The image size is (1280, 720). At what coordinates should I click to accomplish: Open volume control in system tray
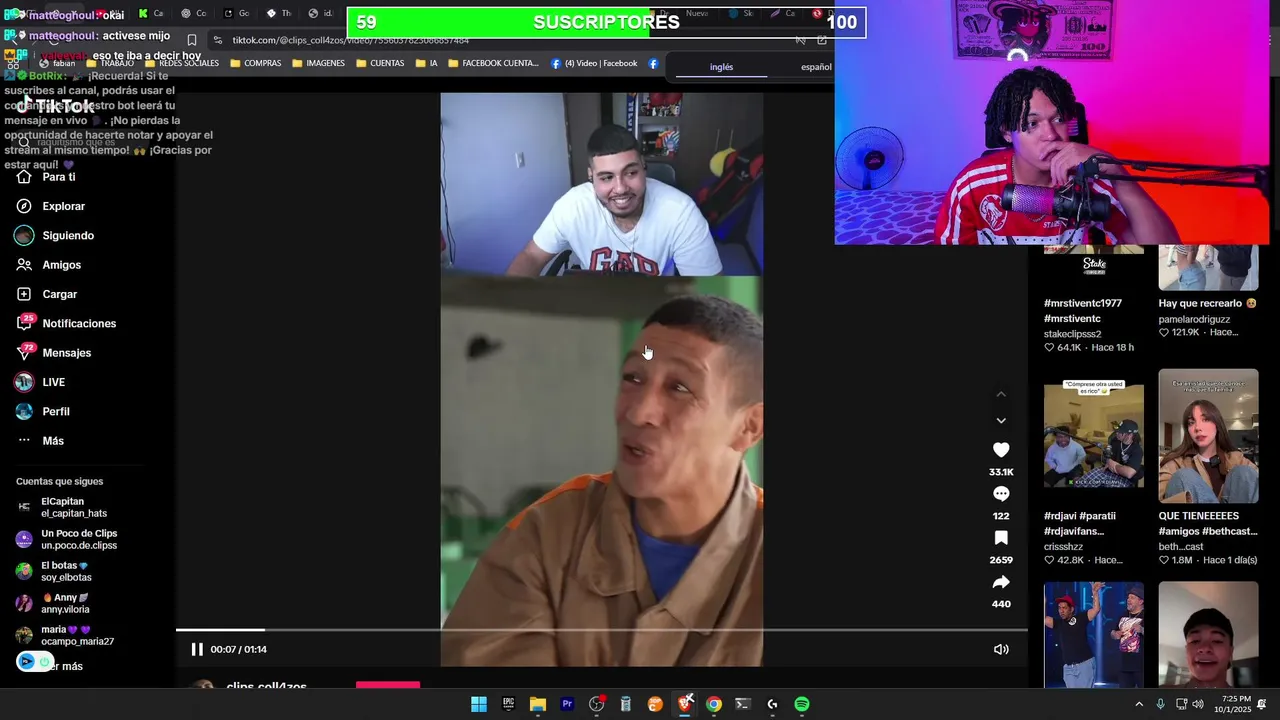pyautogui.click(x=1197, y=704)
